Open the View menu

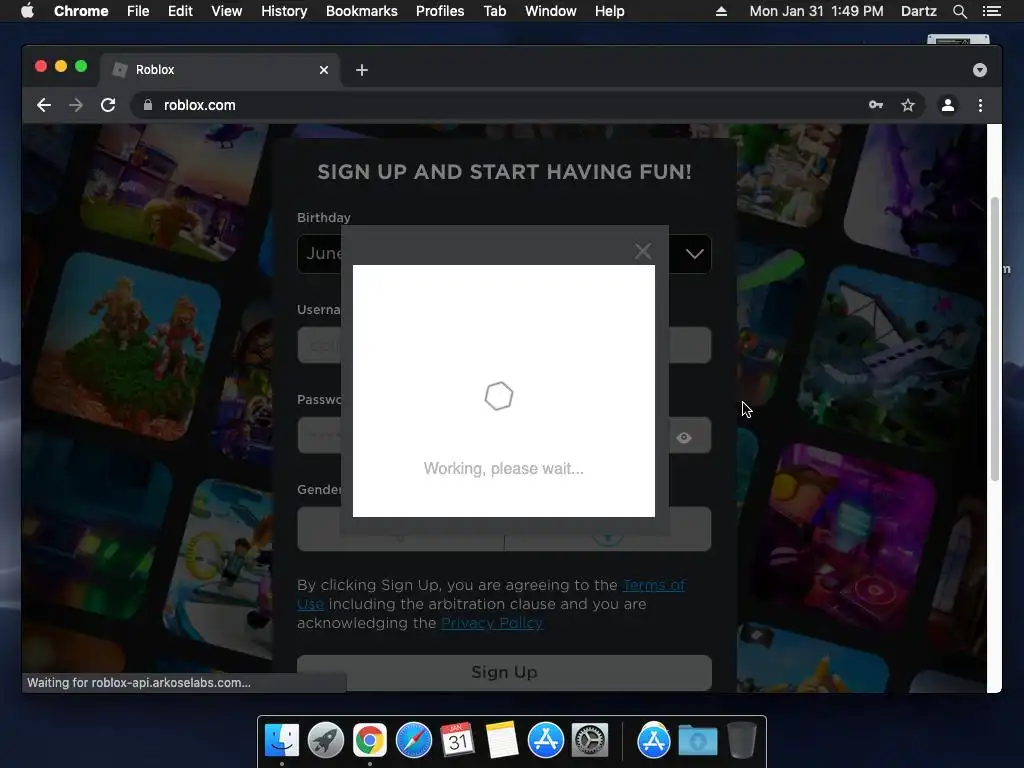(x=227, y=11)
